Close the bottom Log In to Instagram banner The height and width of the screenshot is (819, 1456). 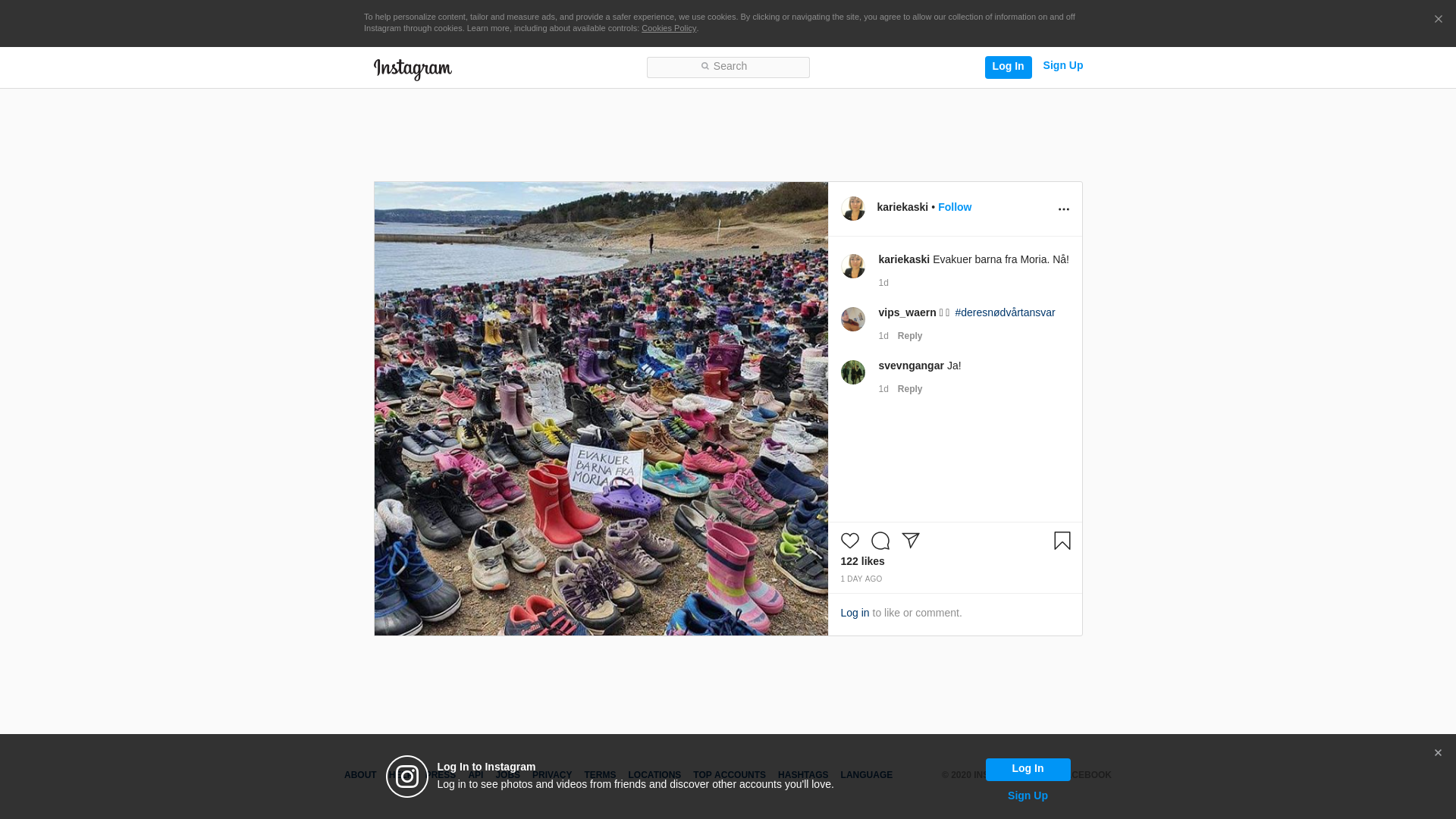coord(1437,753)
